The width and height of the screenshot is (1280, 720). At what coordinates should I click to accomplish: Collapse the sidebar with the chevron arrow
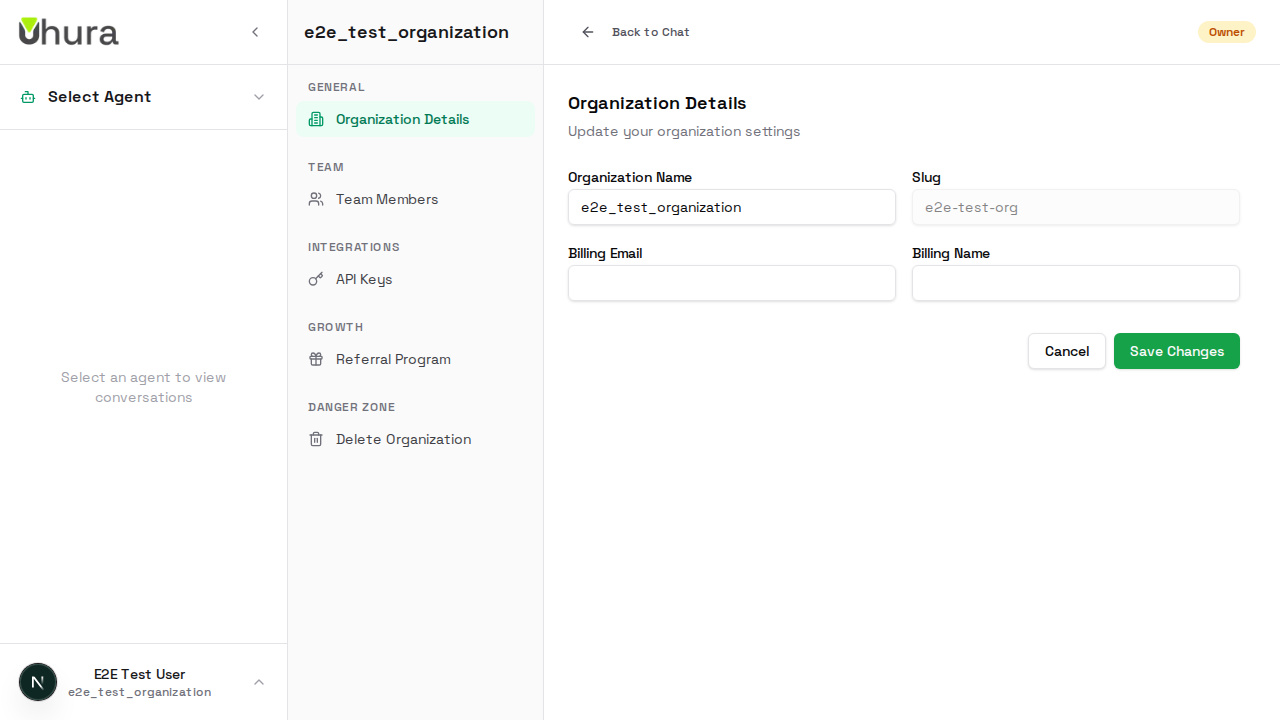point(255,32)
